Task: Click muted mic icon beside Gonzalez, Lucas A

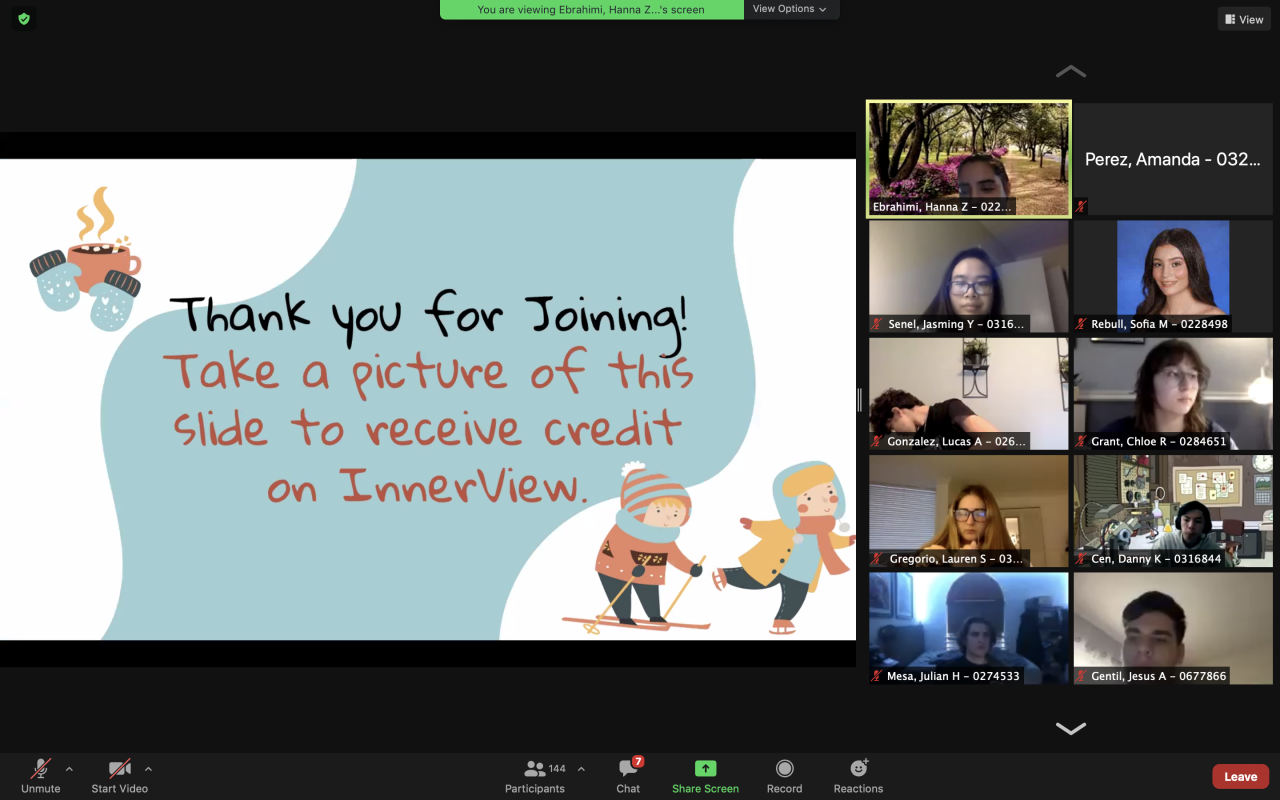Action: [877, 441]
